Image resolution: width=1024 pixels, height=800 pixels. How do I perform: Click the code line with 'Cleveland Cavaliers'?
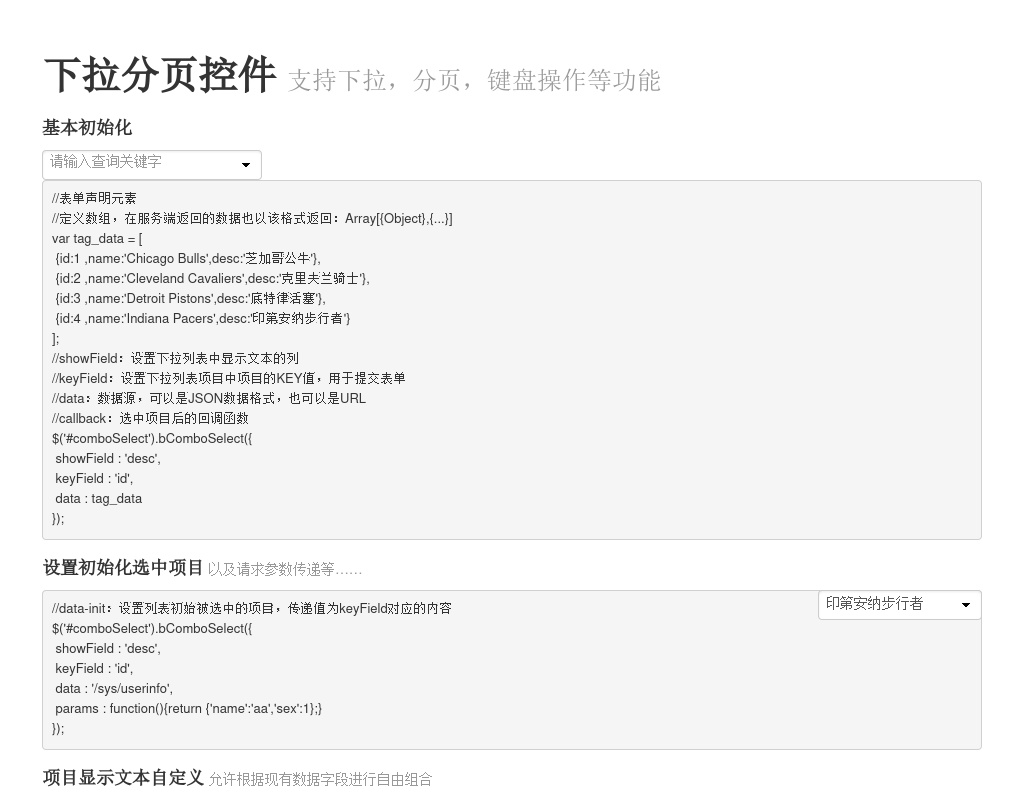point(212,279)
